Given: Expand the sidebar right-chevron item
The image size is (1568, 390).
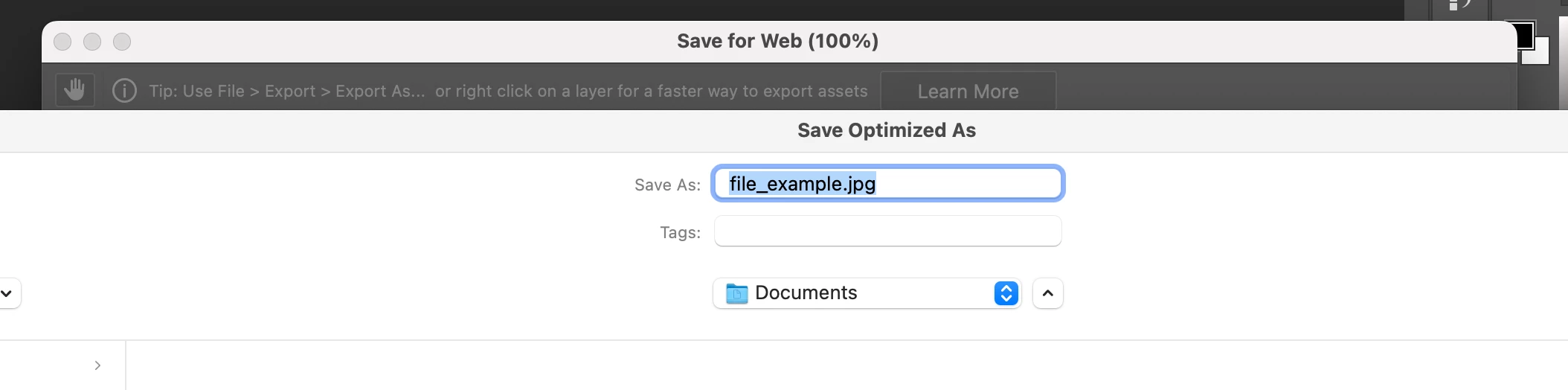Looking at the screenshot, I should pyautogui.click(x=97, y=365).
